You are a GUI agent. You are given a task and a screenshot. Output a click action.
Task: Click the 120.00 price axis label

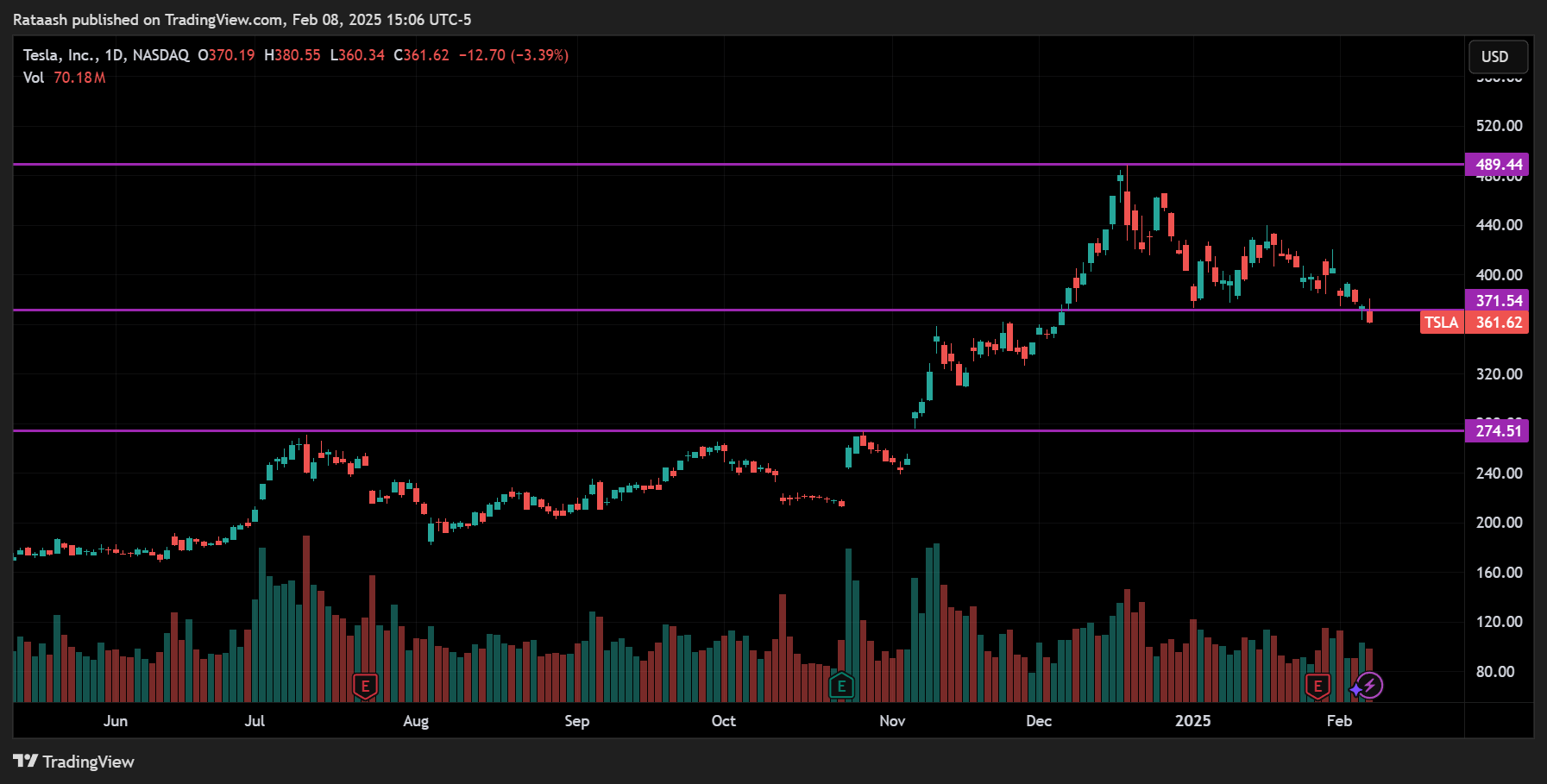tap(1499, 622)
